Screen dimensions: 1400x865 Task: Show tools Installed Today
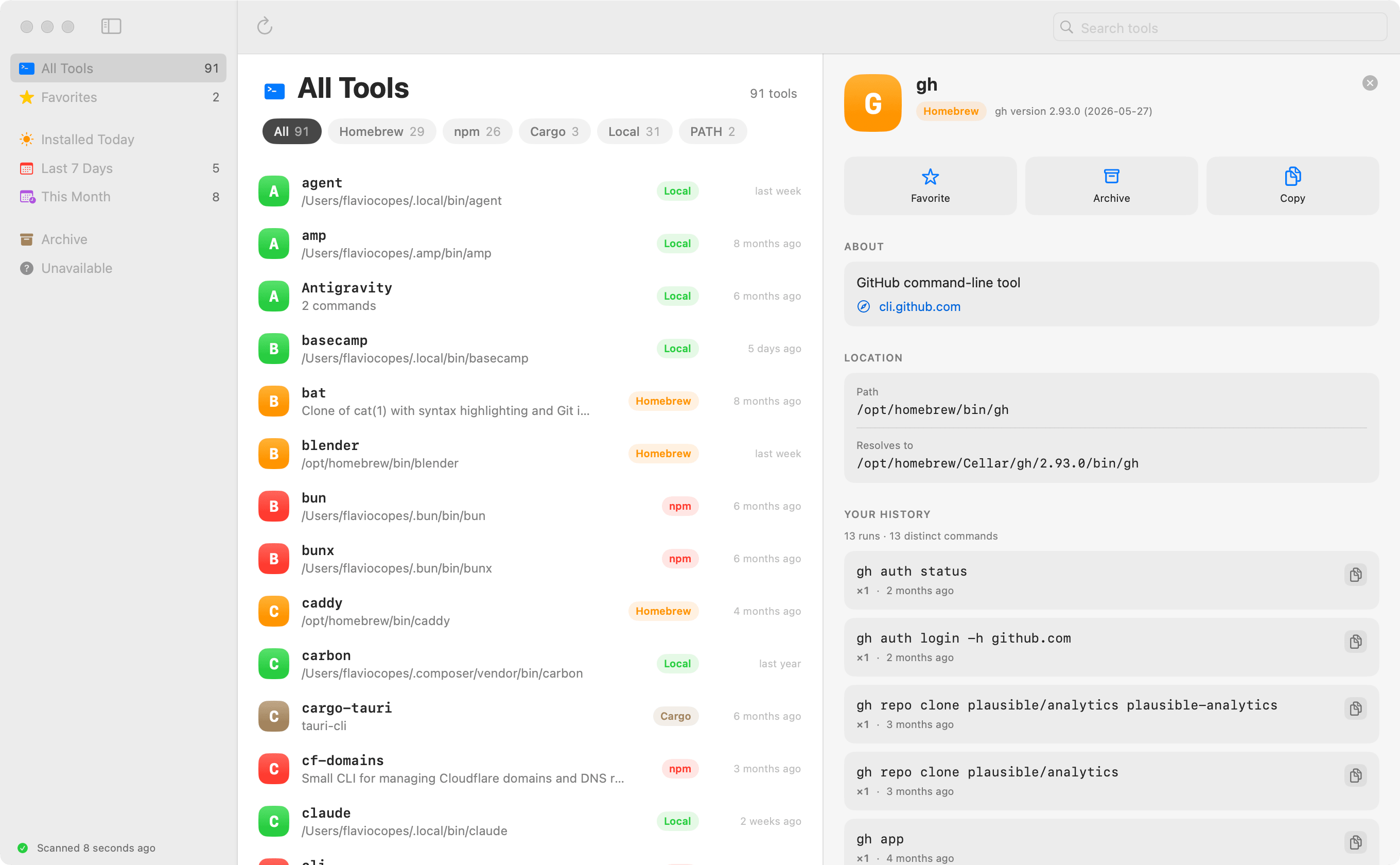click(x=118, y=140)
